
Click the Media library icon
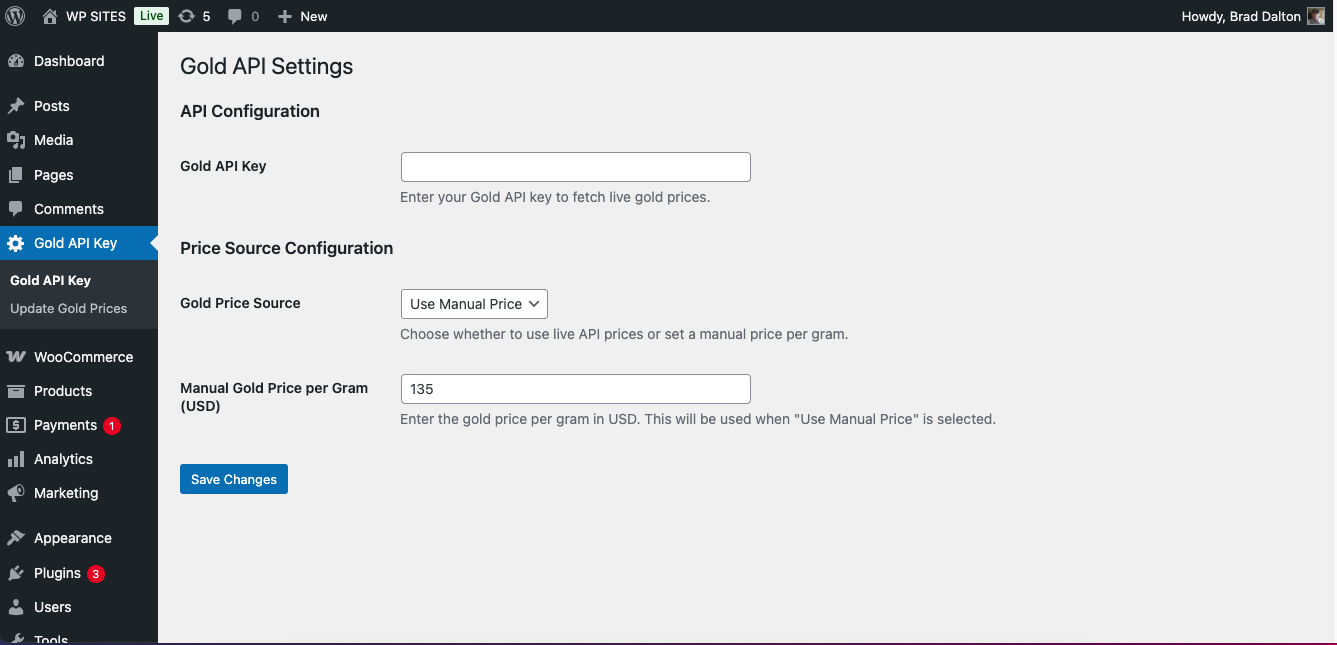[16, 140]
